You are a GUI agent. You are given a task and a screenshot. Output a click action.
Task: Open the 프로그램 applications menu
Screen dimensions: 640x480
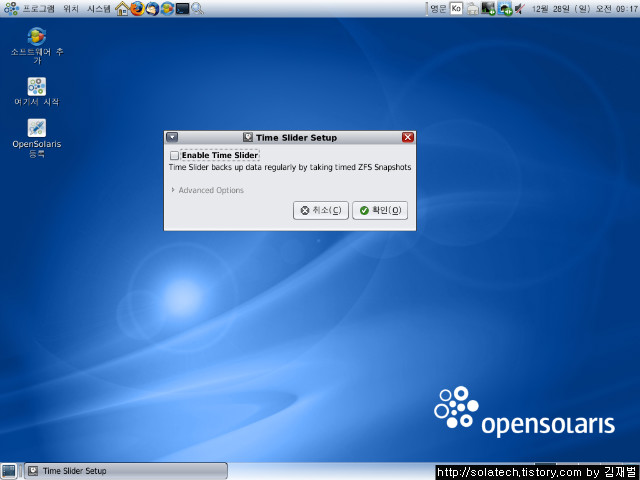click(38, 9)
